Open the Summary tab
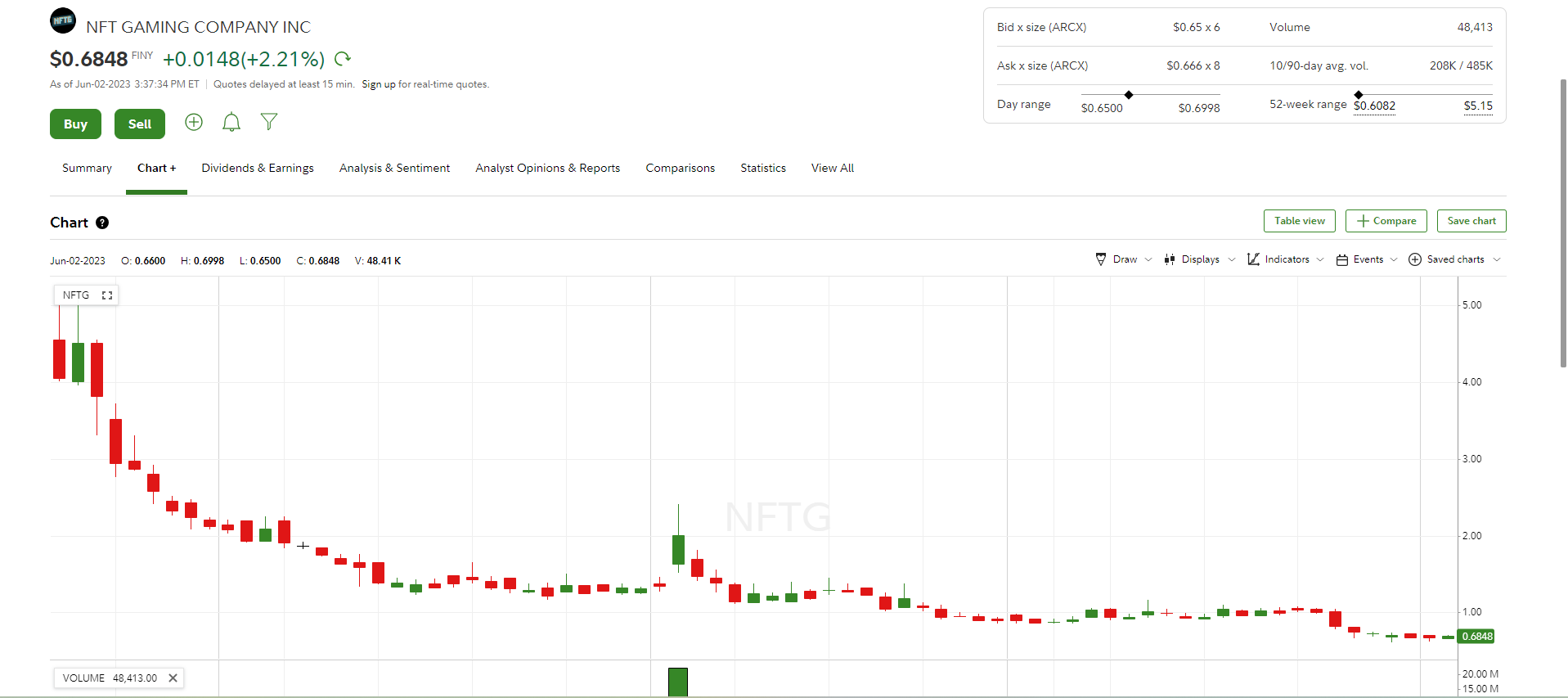 (87, 168)
